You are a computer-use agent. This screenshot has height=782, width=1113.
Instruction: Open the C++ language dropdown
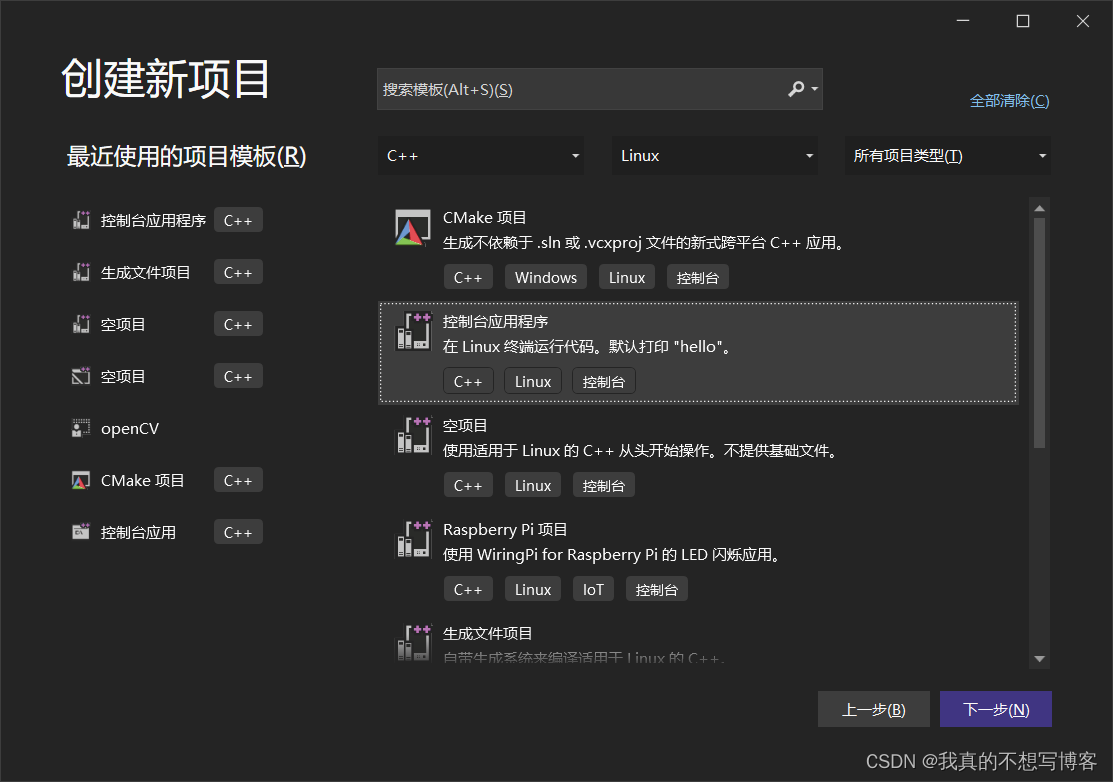[480, 155]
